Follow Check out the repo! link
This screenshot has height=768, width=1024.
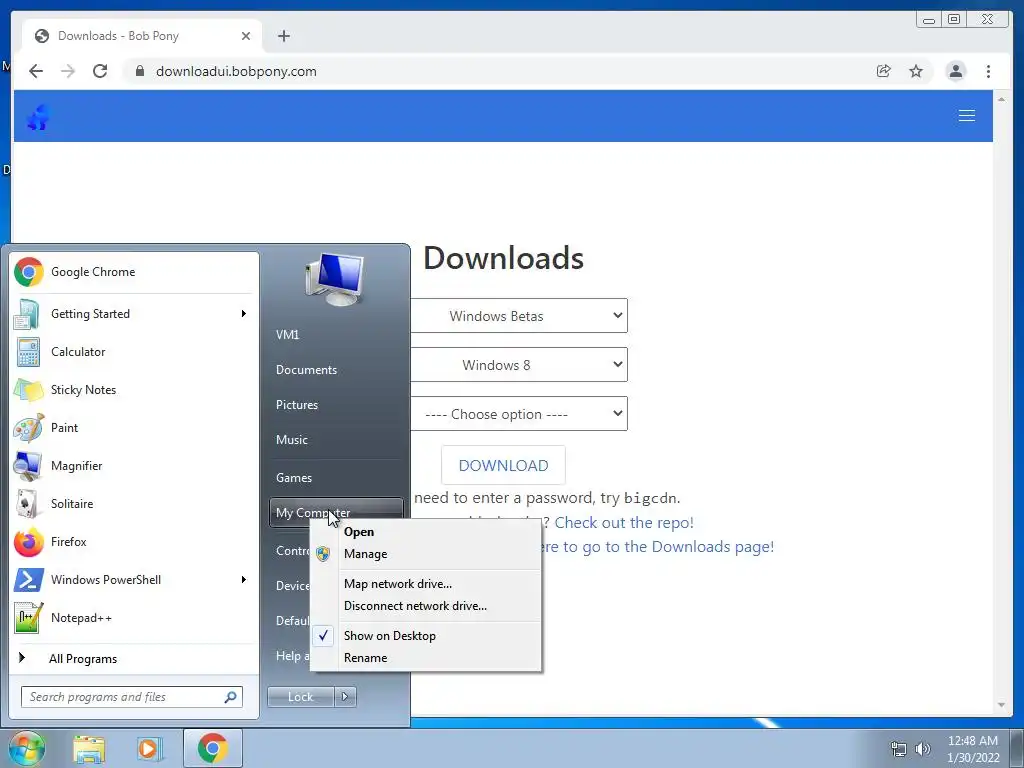pyautogui.click(x=624, y=523)
